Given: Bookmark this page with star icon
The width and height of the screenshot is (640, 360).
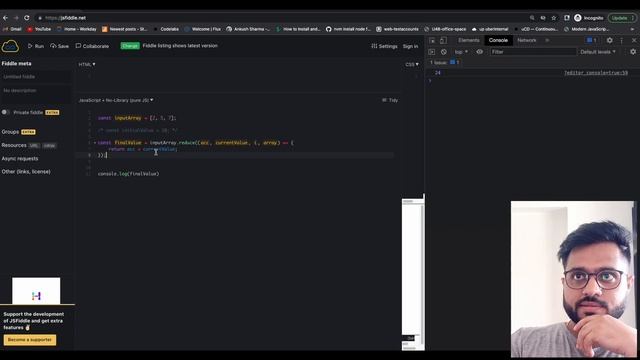Looking at the screenshot, I should (x=554, y=18).
